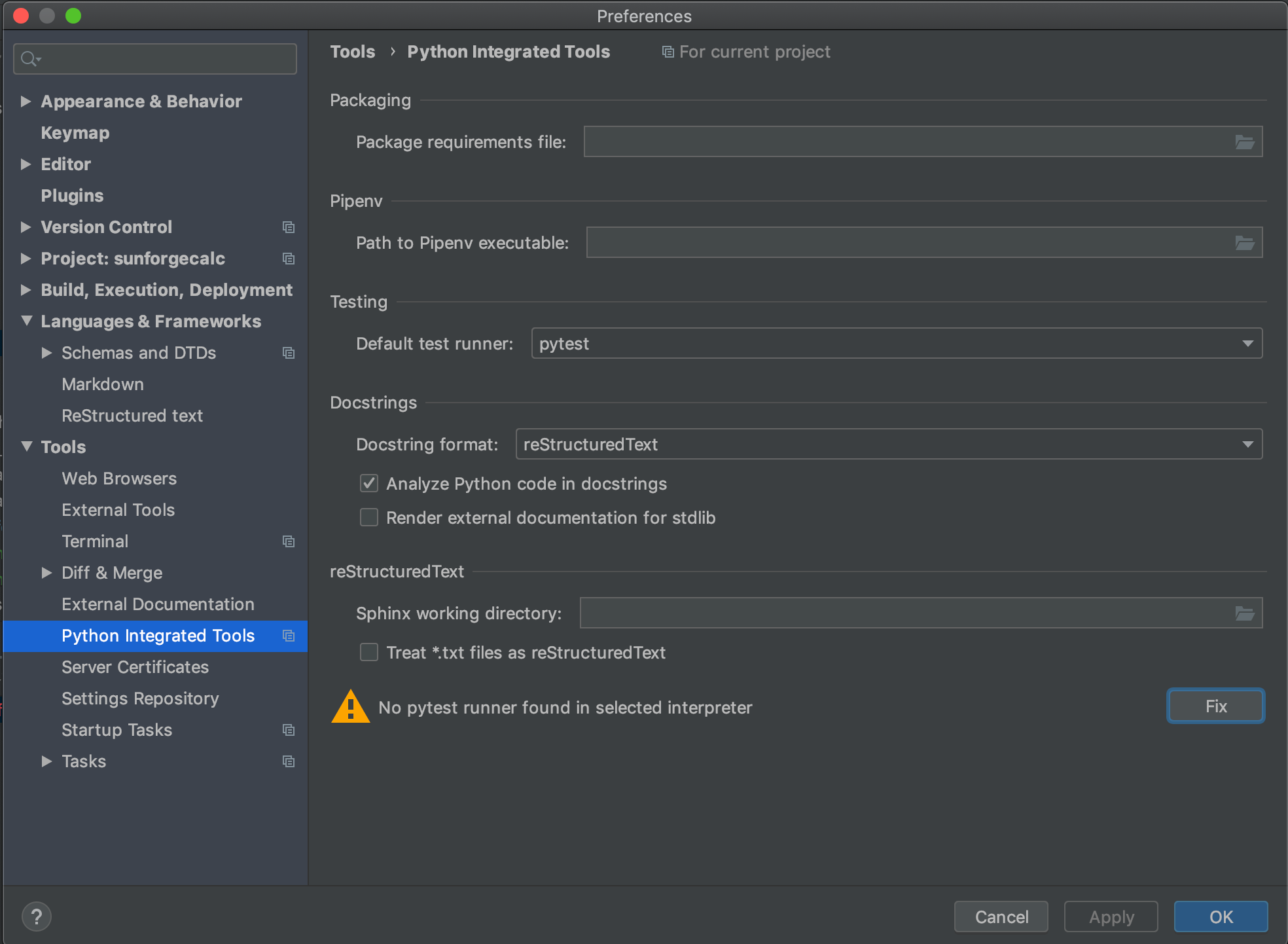Click the search magnifier in the settings search
This screenshot has height=944, width=1288.
pyautogui.click(x=27, y=58)
